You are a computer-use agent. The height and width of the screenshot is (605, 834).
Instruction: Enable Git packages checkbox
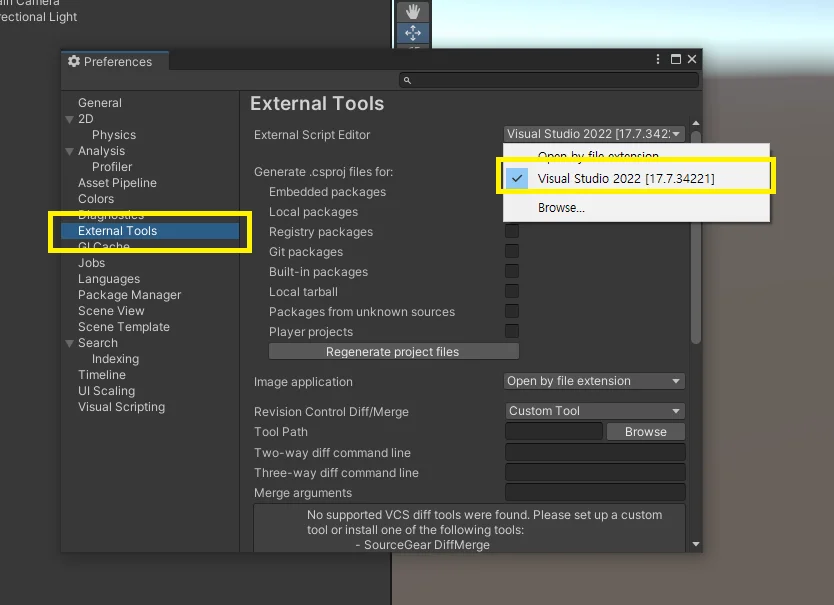pos(512,251)
